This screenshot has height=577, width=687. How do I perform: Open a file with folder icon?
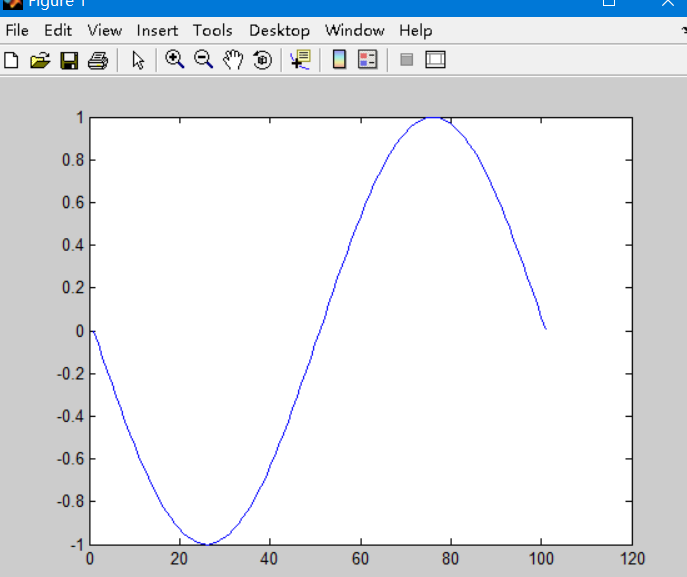click(40, 60)
